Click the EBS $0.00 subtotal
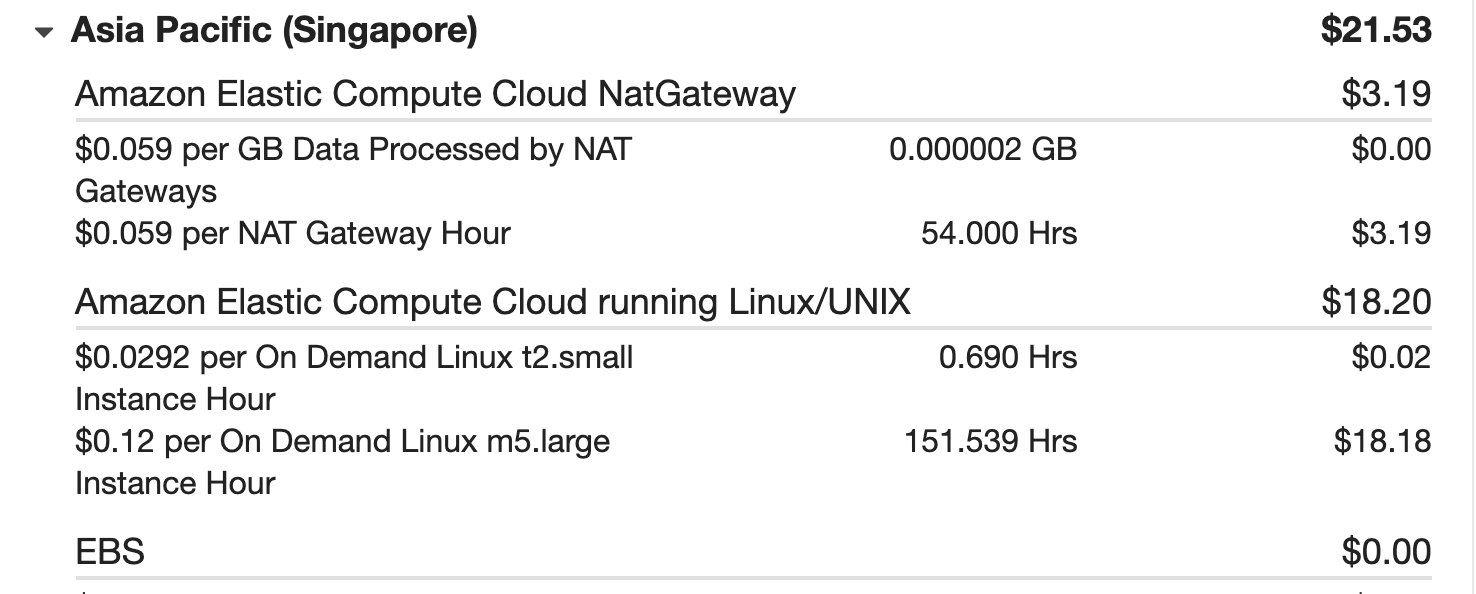The width and height of the screenshot is (1476, 594). 1386,551
